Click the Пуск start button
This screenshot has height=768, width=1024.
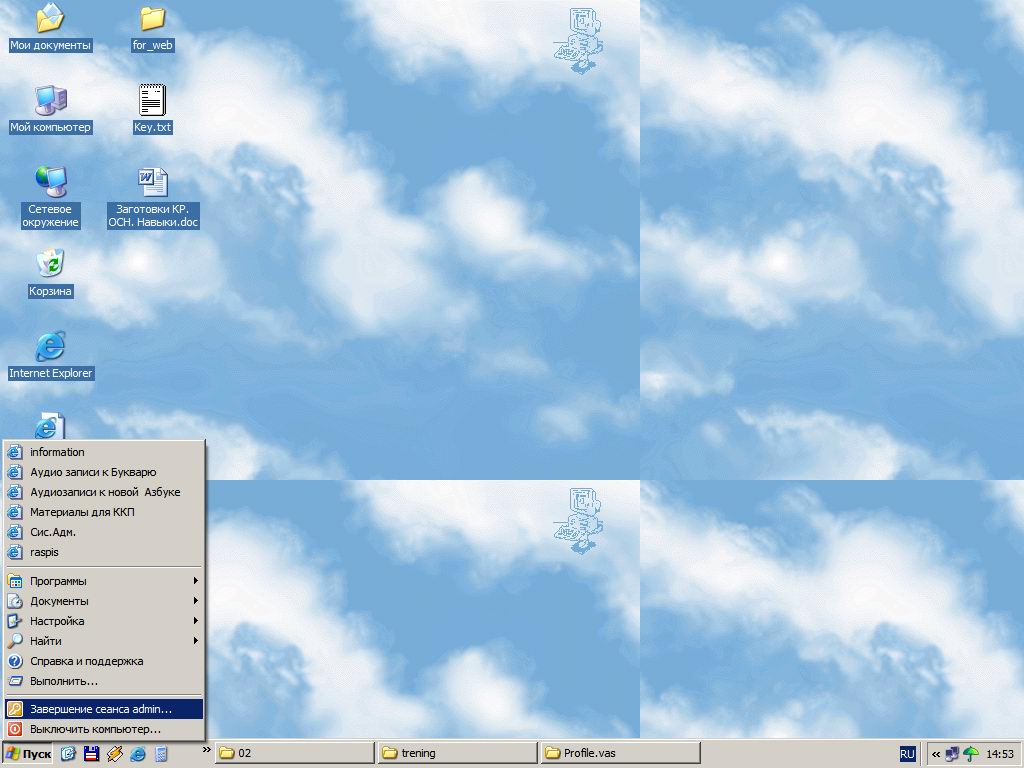[x=28, y=754]
